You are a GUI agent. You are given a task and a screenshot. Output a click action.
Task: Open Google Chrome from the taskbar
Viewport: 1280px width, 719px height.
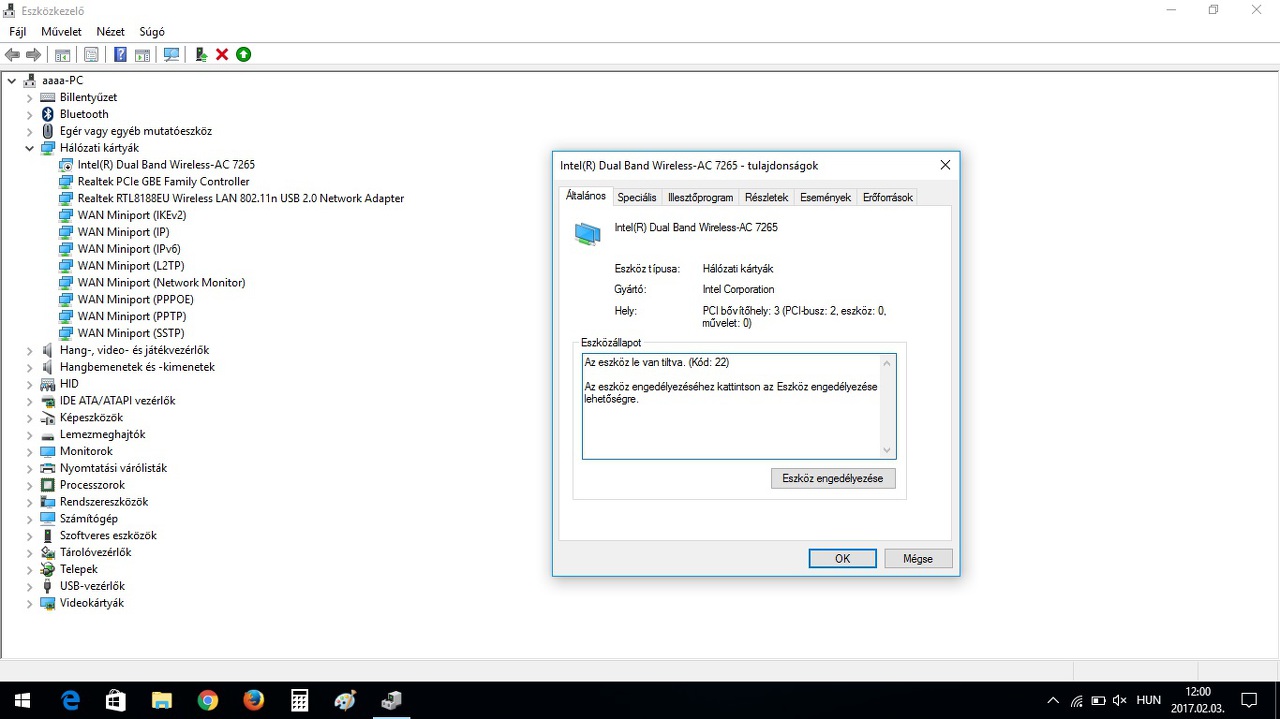tap(207, 700)
